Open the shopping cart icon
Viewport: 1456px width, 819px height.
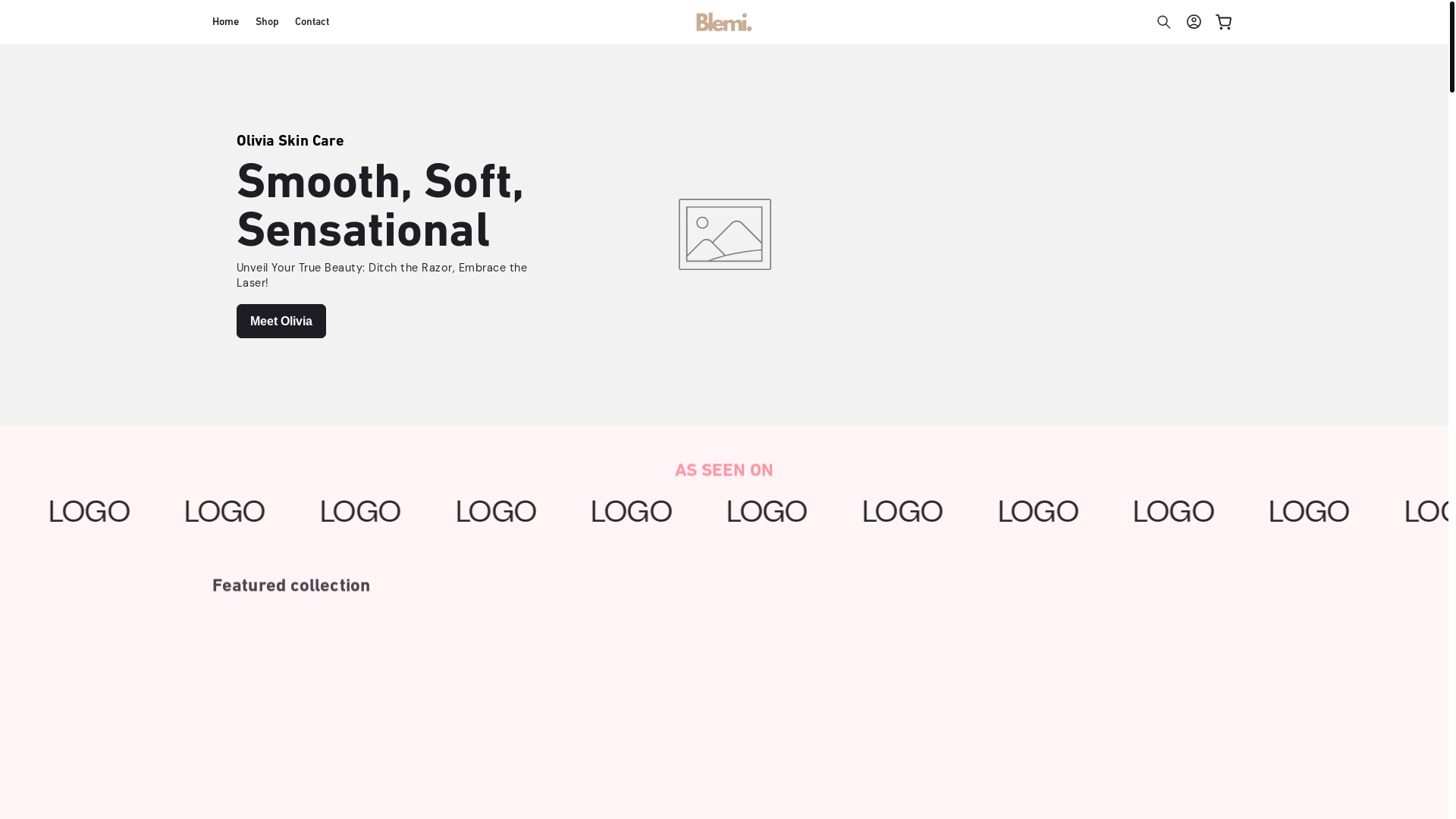click(1223, 22)
